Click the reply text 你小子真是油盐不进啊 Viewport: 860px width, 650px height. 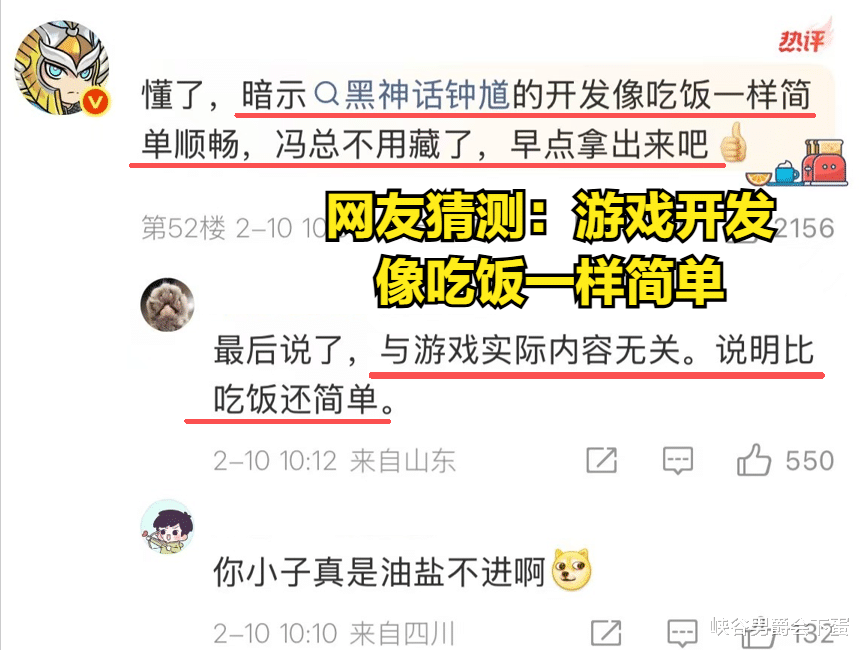tap(379, 572)
